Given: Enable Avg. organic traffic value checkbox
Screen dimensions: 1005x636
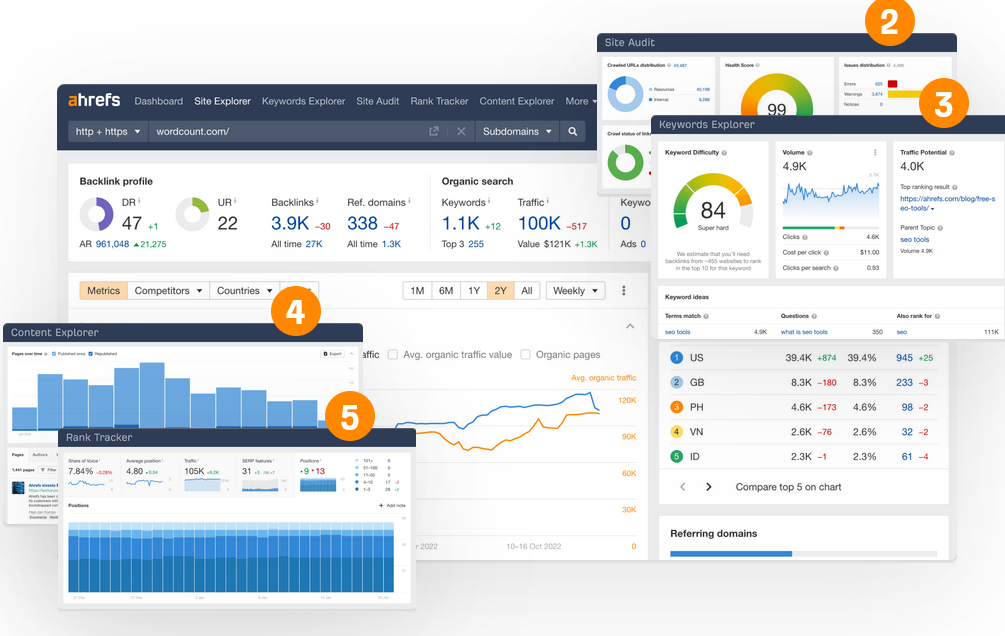Looking at the screenshot, I should (393, 355).
